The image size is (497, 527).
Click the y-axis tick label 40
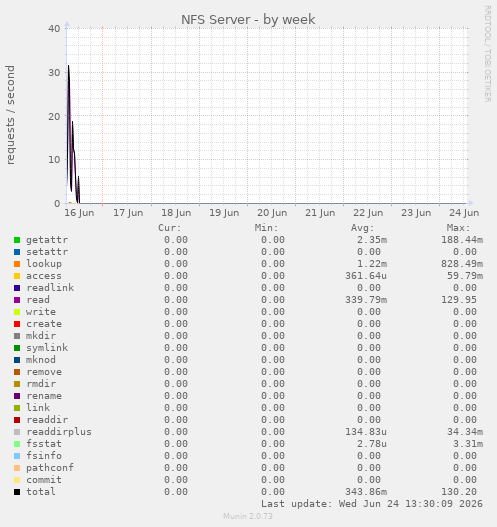point(54,29)
